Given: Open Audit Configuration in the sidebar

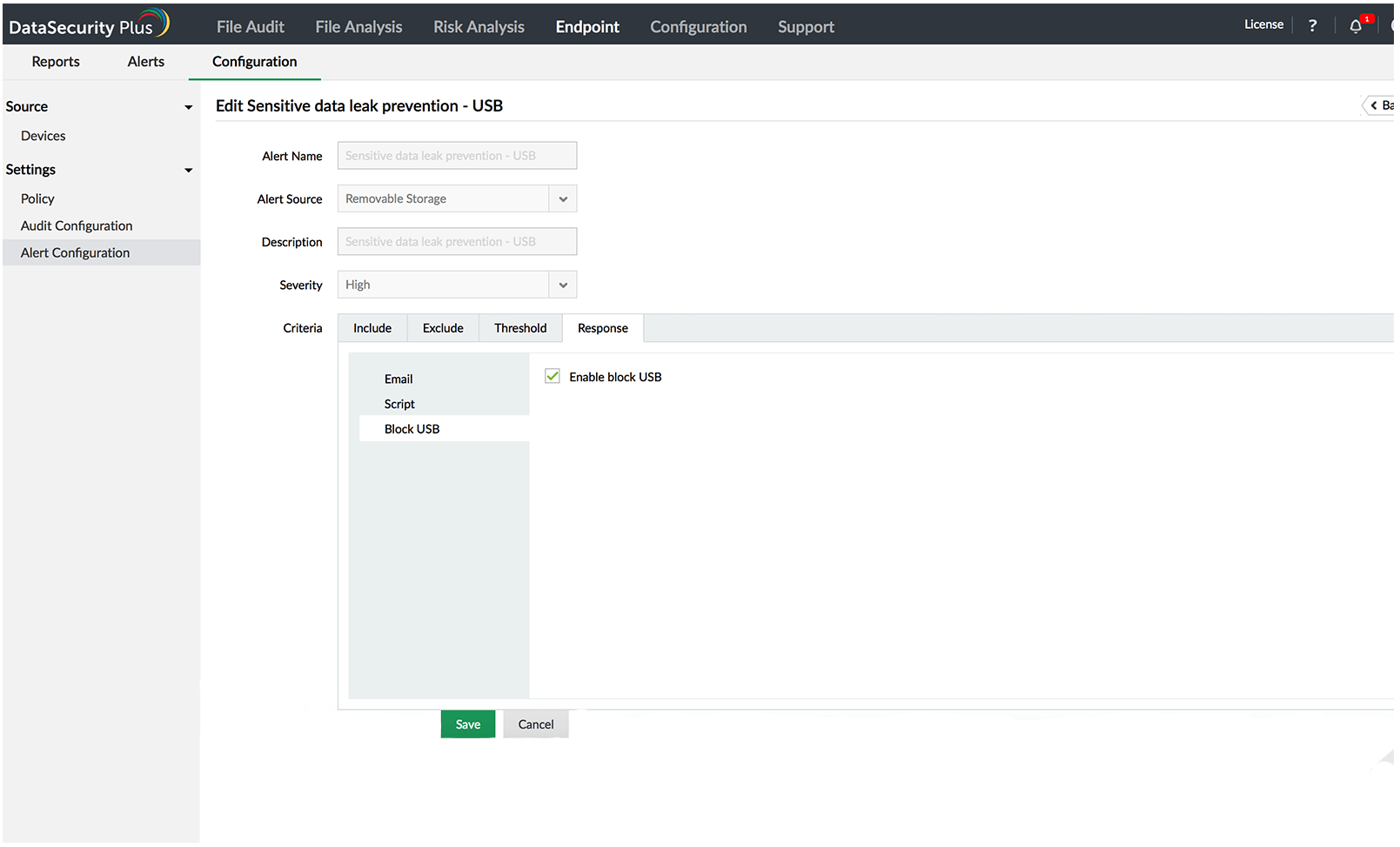Looking at the screenshot, I should pyautogui.click(x=77, y=225).
